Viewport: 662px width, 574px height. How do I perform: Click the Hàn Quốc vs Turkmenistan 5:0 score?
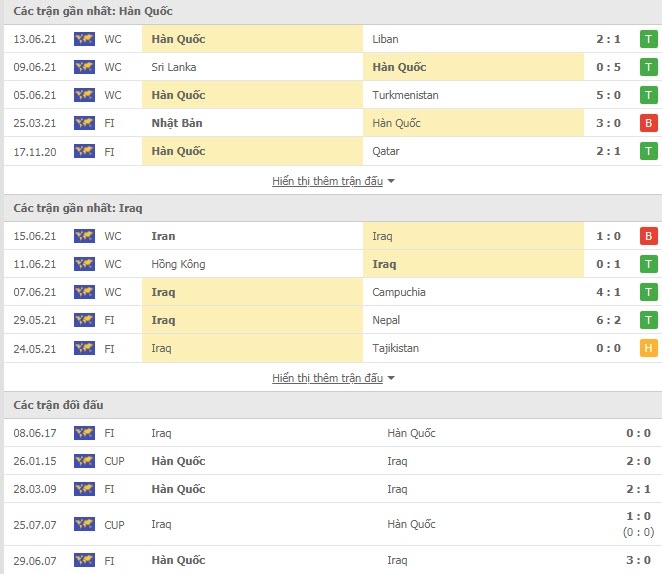tap(608, 95)
